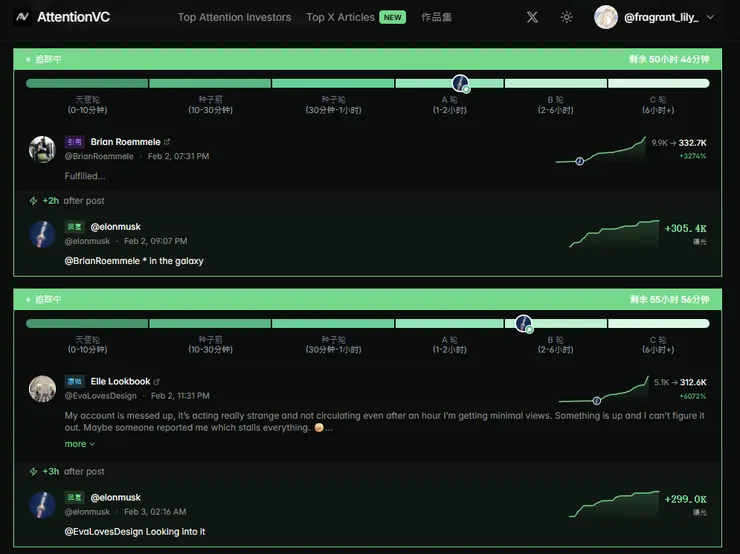
Task: Open the 作品集 menu item
Action: [x=437, y=17]
